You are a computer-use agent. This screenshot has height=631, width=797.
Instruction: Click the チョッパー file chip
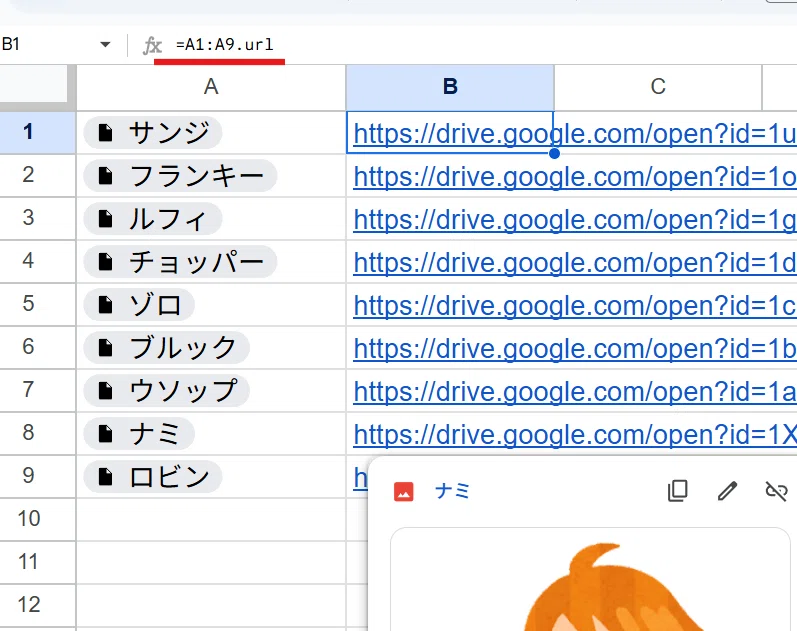tap(180, 262)
